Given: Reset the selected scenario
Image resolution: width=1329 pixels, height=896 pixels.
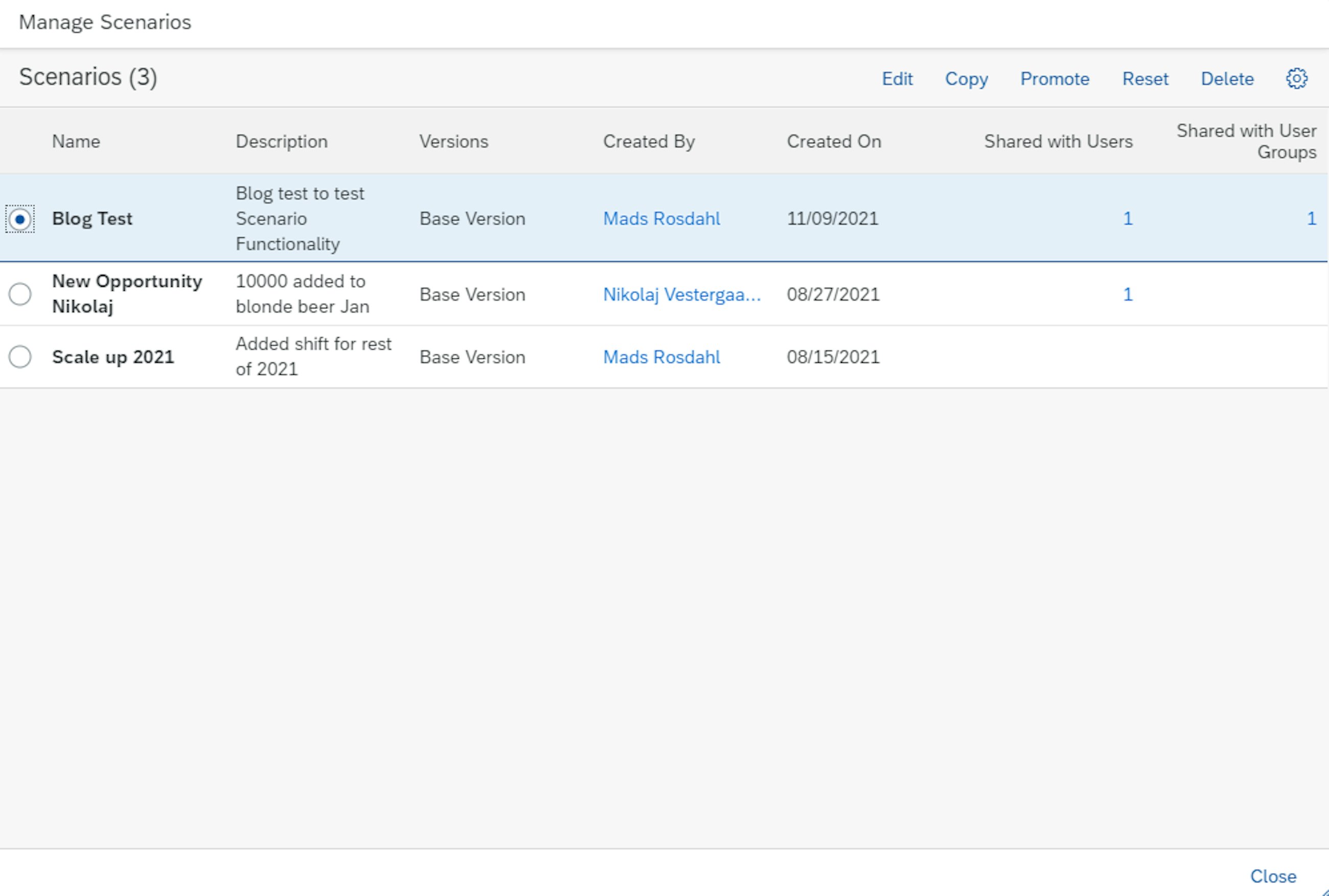Looking at the screenshot, I should coord(1145,79).
